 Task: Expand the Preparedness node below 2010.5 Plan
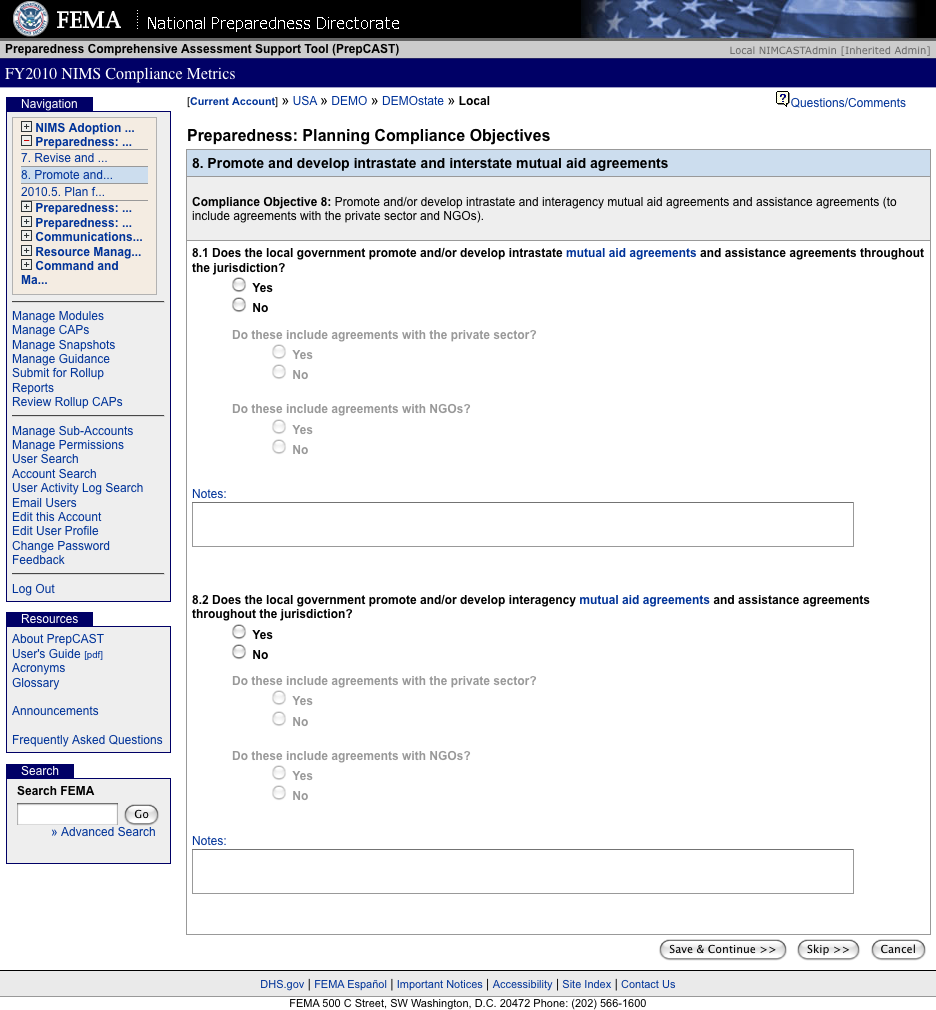pos(26,207)
